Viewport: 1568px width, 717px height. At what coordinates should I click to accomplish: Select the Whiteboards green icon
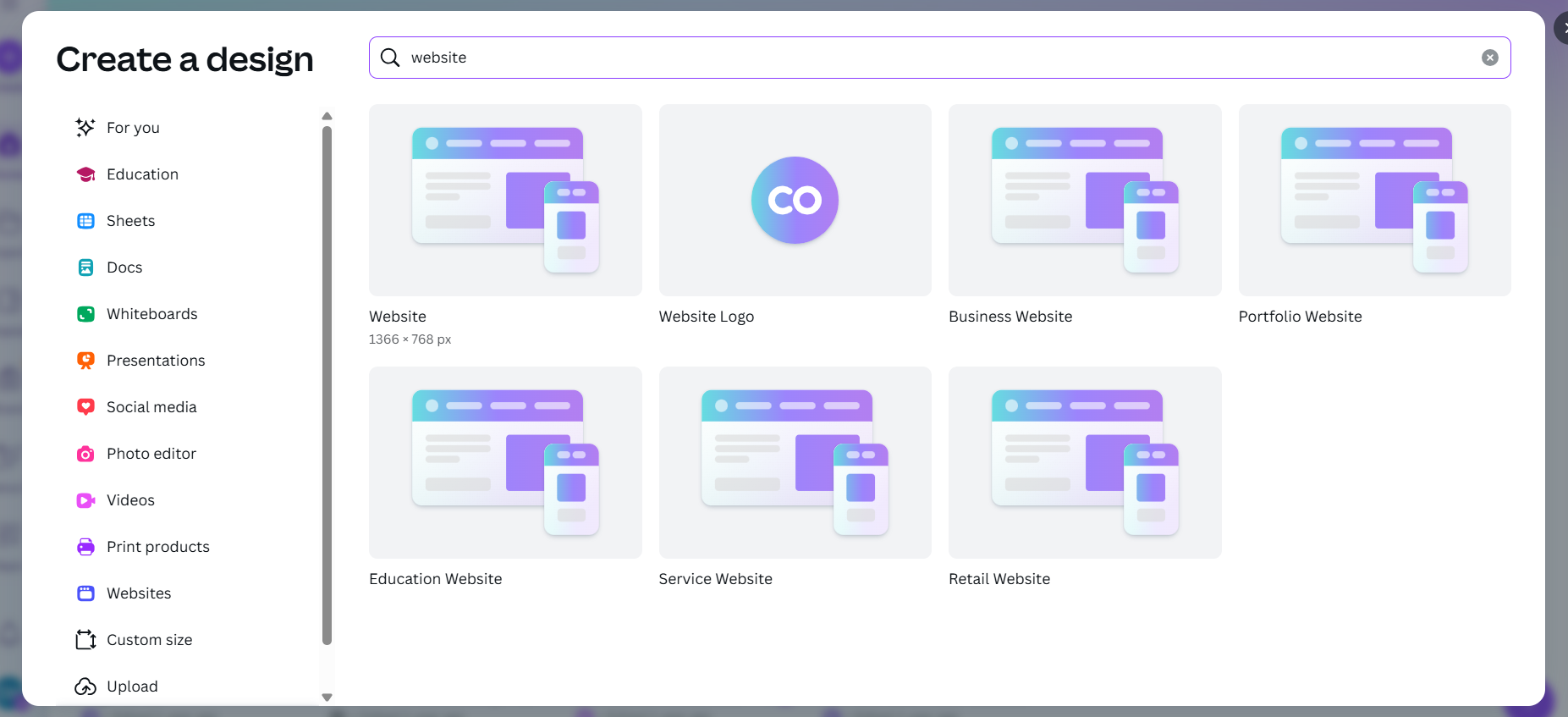pos(85,314)
